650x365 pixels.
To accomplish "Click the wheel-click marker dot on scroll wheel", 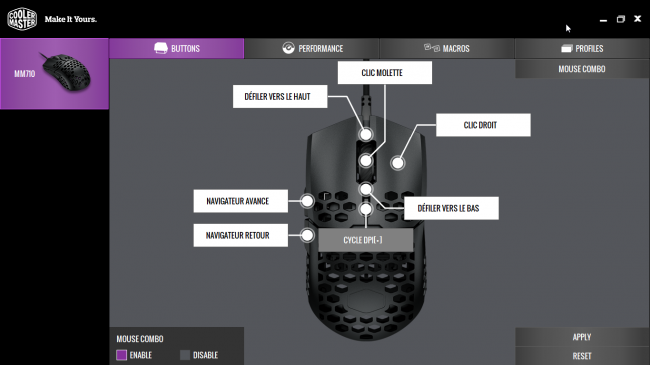I will [366, 161].
